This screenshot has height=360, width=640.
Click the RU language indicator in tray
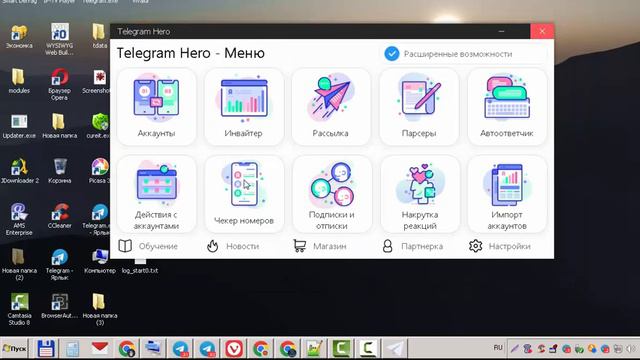point(498,348)
